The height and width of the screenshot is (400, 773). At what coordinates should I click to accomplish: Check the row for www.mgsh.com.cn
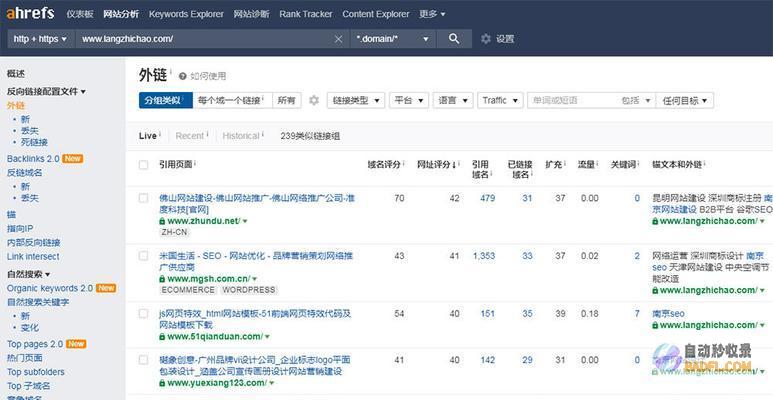143,256
